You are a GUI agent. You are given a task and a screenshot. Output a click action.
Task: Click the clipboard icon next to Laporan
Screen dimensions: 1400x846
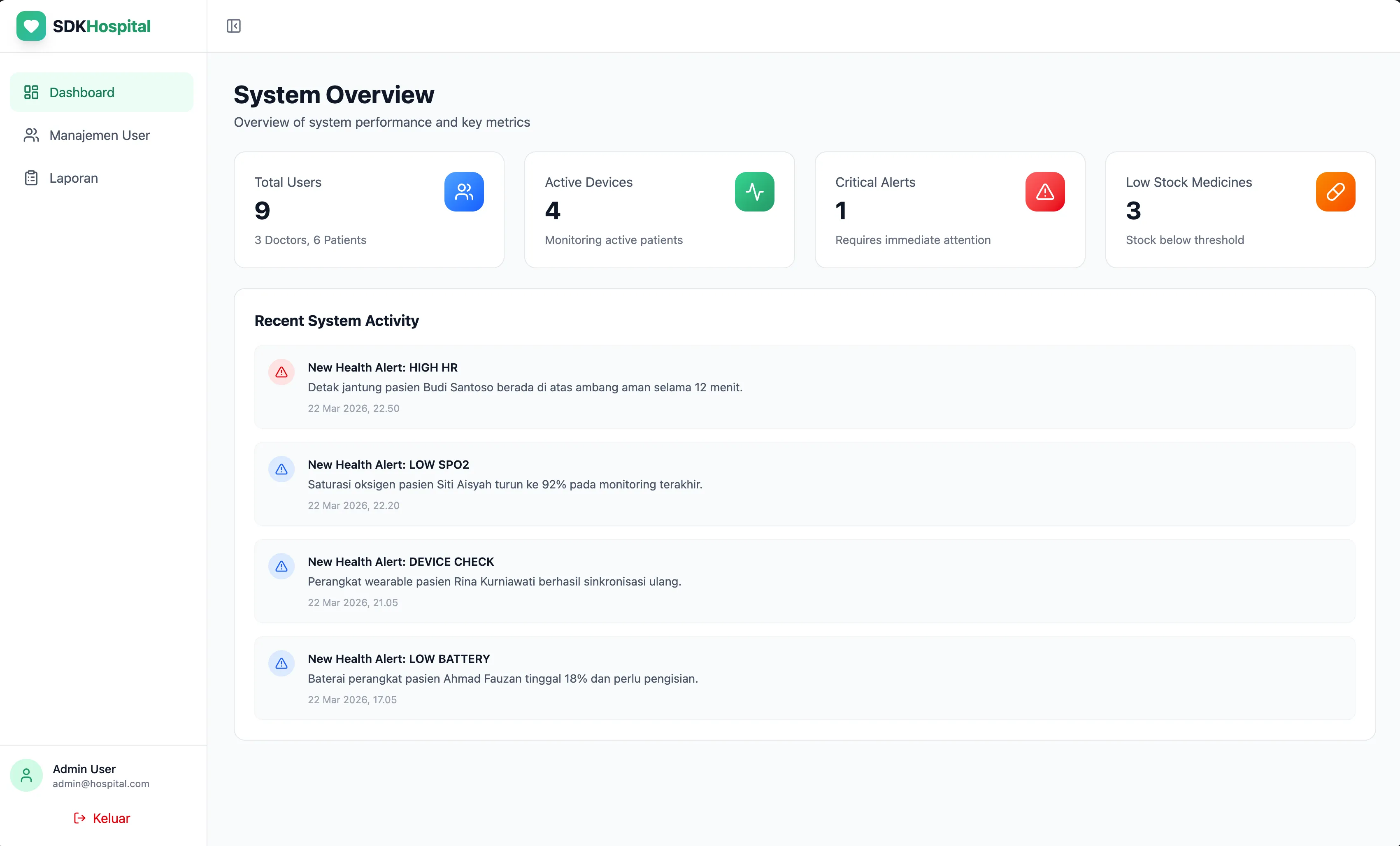pyautogui.click(x=31, y=178)
